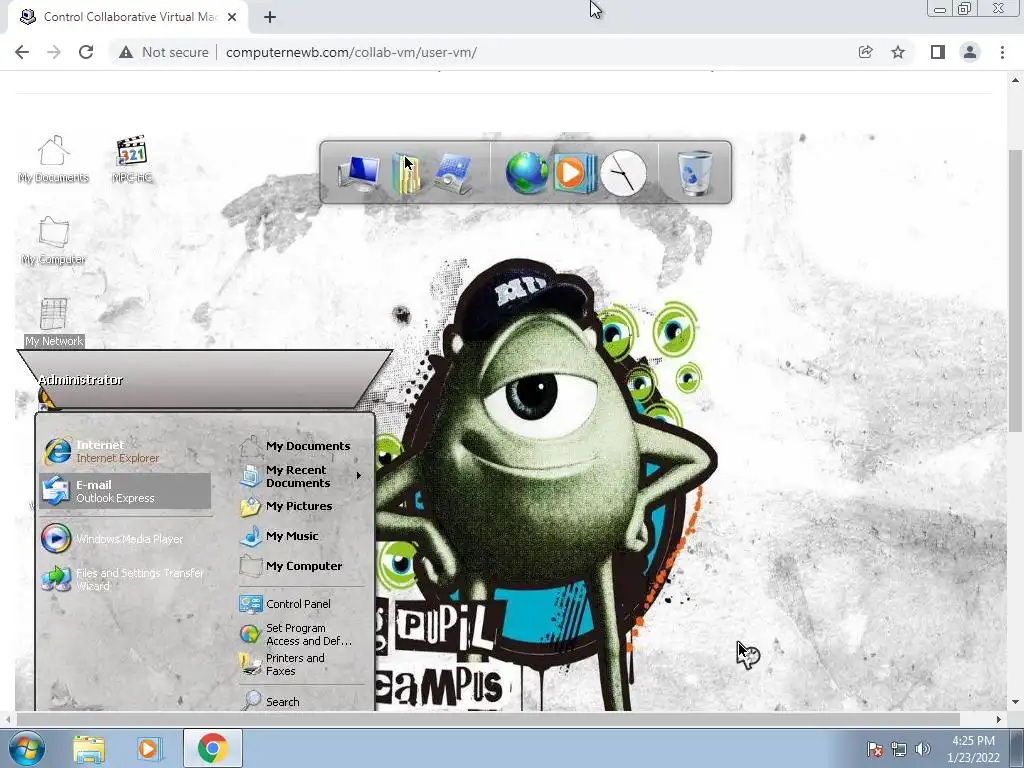This screenshot has height=768, width=1024.
Task: Click the Not secure warning badge
Action: [x=164, y=52]
